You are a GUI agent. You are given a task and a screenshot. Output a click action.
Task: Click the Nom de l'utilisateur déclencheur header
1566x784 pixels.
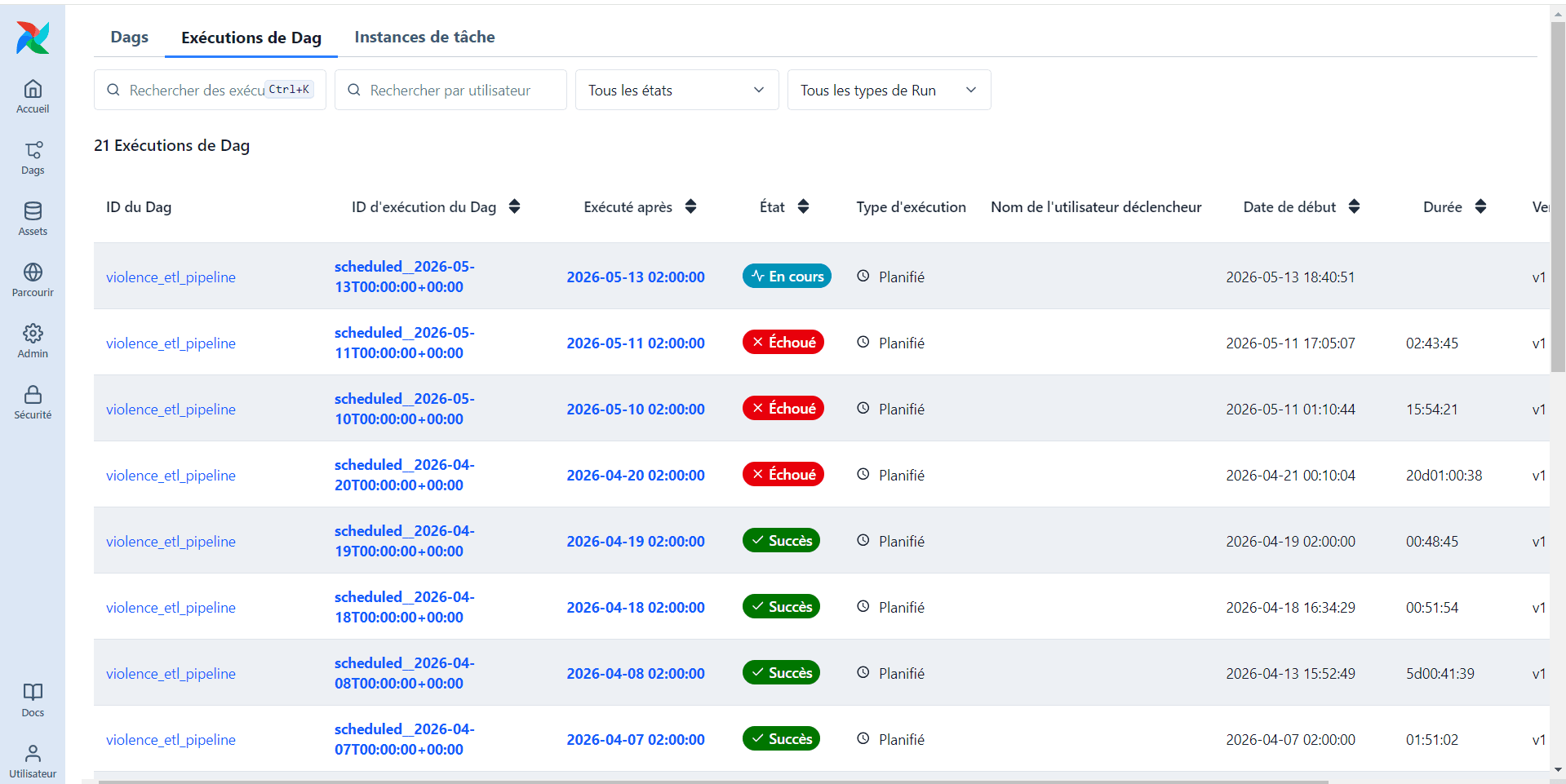coord(1096,206)
